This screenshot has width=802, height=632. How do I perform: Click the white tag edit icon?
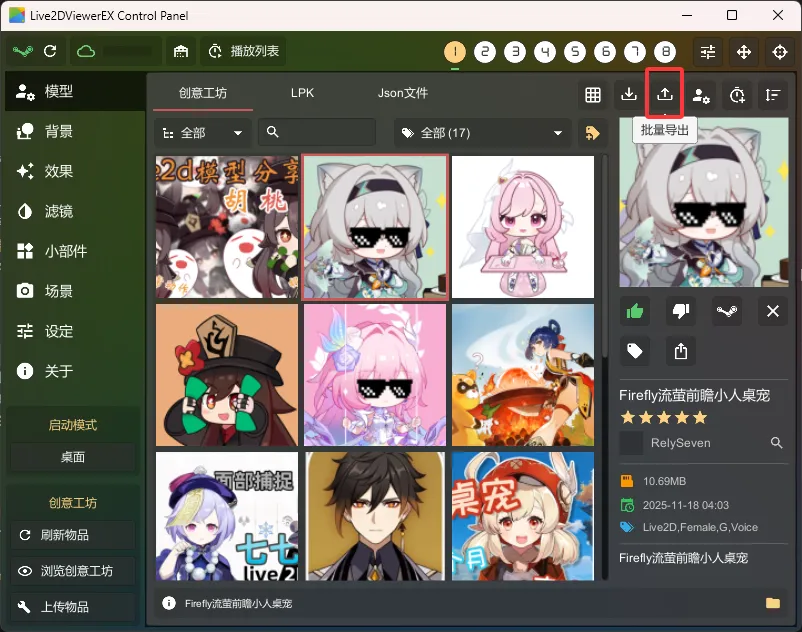[635, 351]
